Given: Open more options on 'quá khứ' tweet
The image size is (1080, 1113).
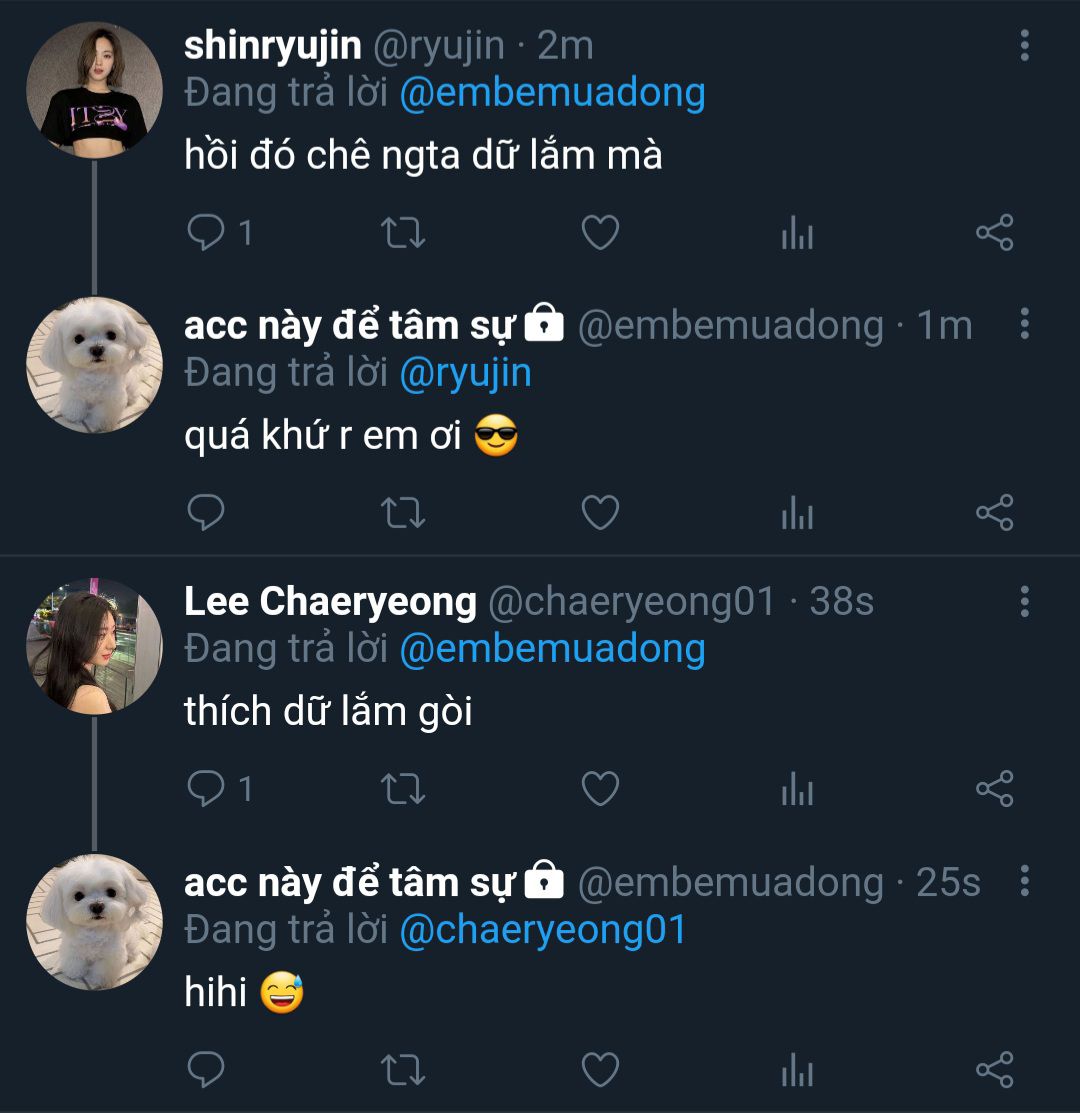Looking at the screenshot, I should click(1025, 325).
